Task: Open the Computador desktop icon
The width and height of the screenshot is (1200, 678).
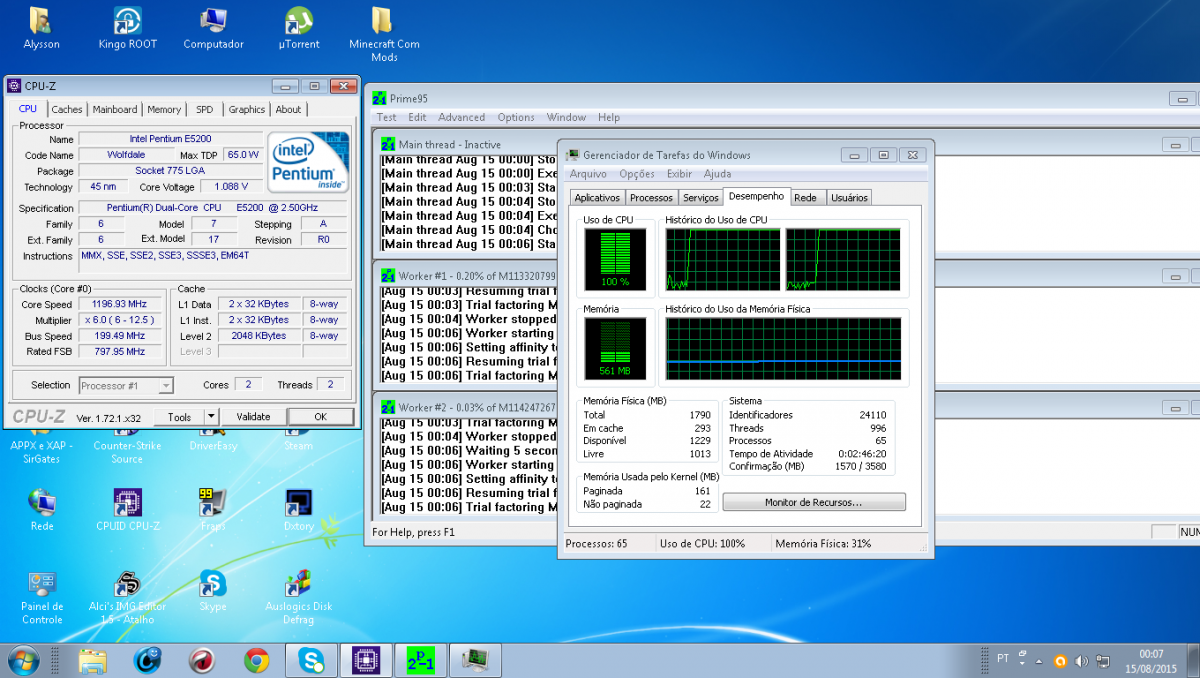Action: pos(213,28)
